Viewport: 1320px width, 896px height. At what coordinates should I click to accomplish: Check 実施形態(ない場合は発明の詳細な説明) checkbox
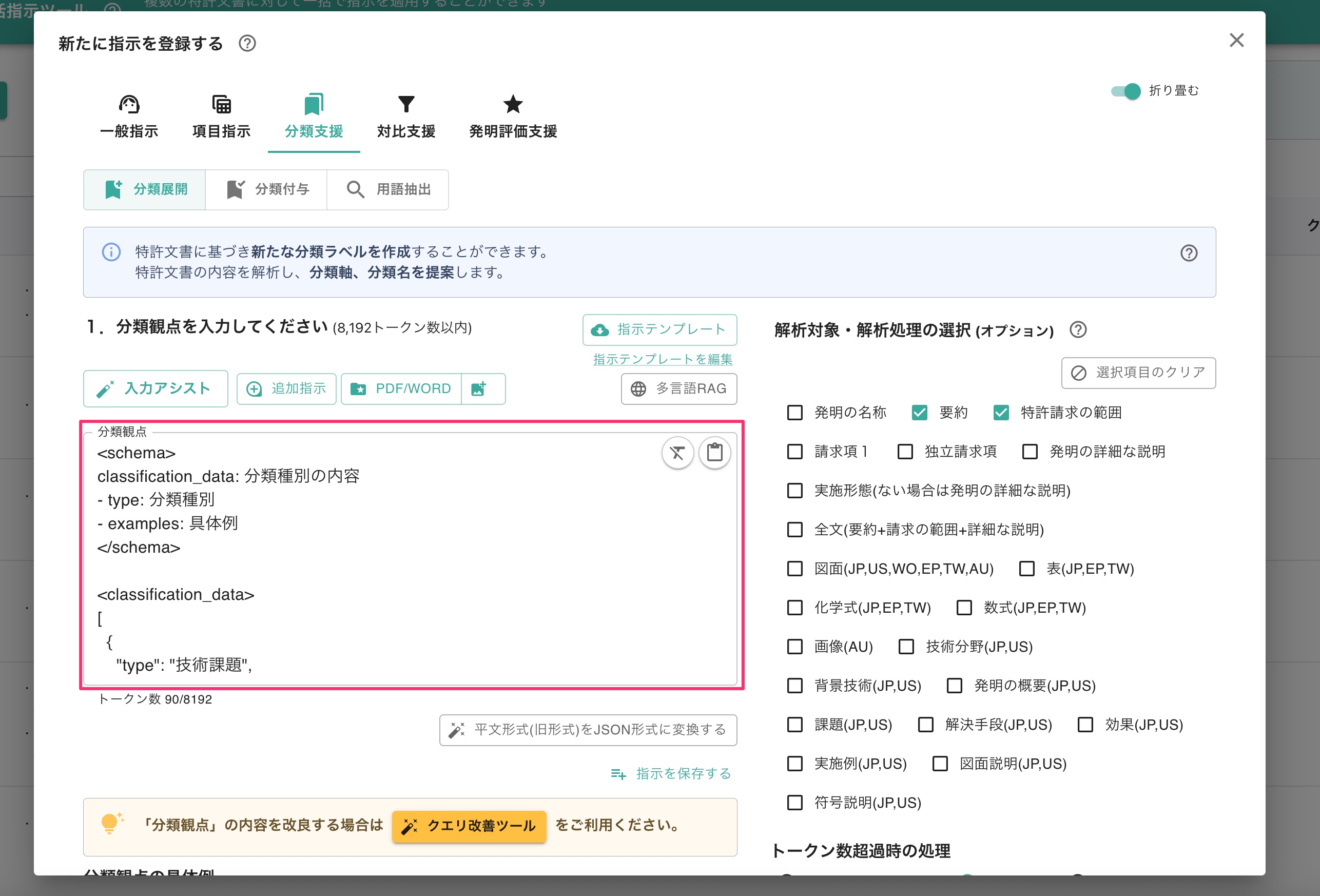pos(794,491)
